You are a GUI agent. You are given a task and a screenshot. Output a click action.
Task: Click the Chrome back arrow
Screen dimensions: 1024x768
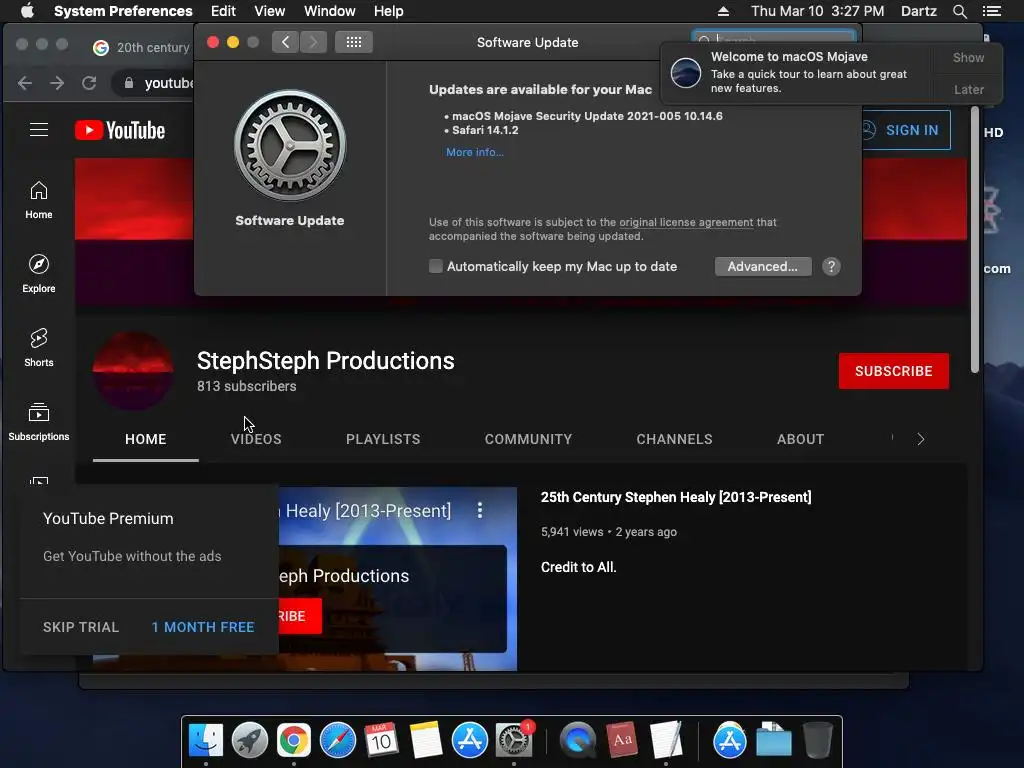point(25,83)
